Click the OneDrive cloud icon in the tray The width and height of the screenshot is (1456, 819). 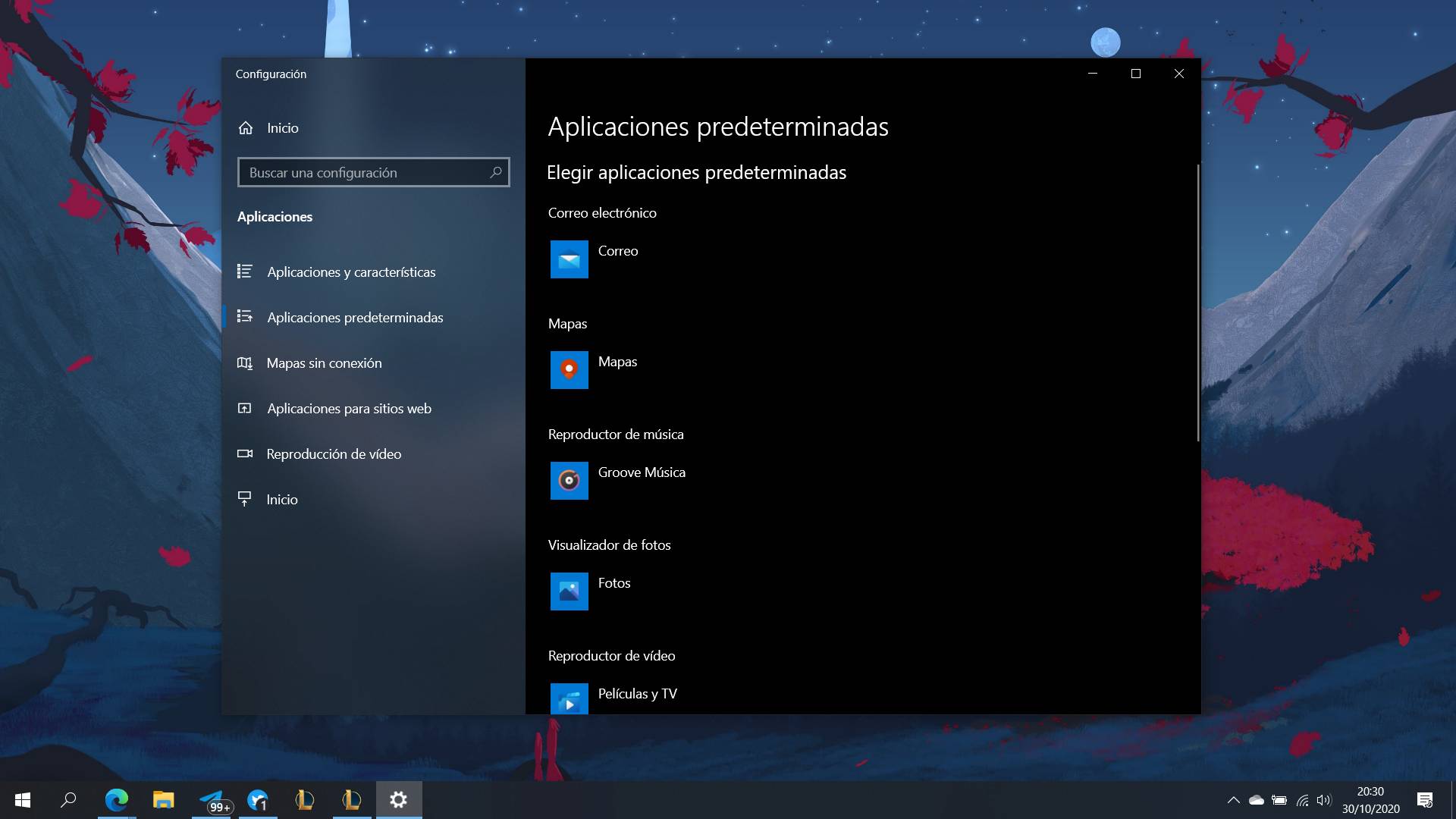coord(1256,799)
